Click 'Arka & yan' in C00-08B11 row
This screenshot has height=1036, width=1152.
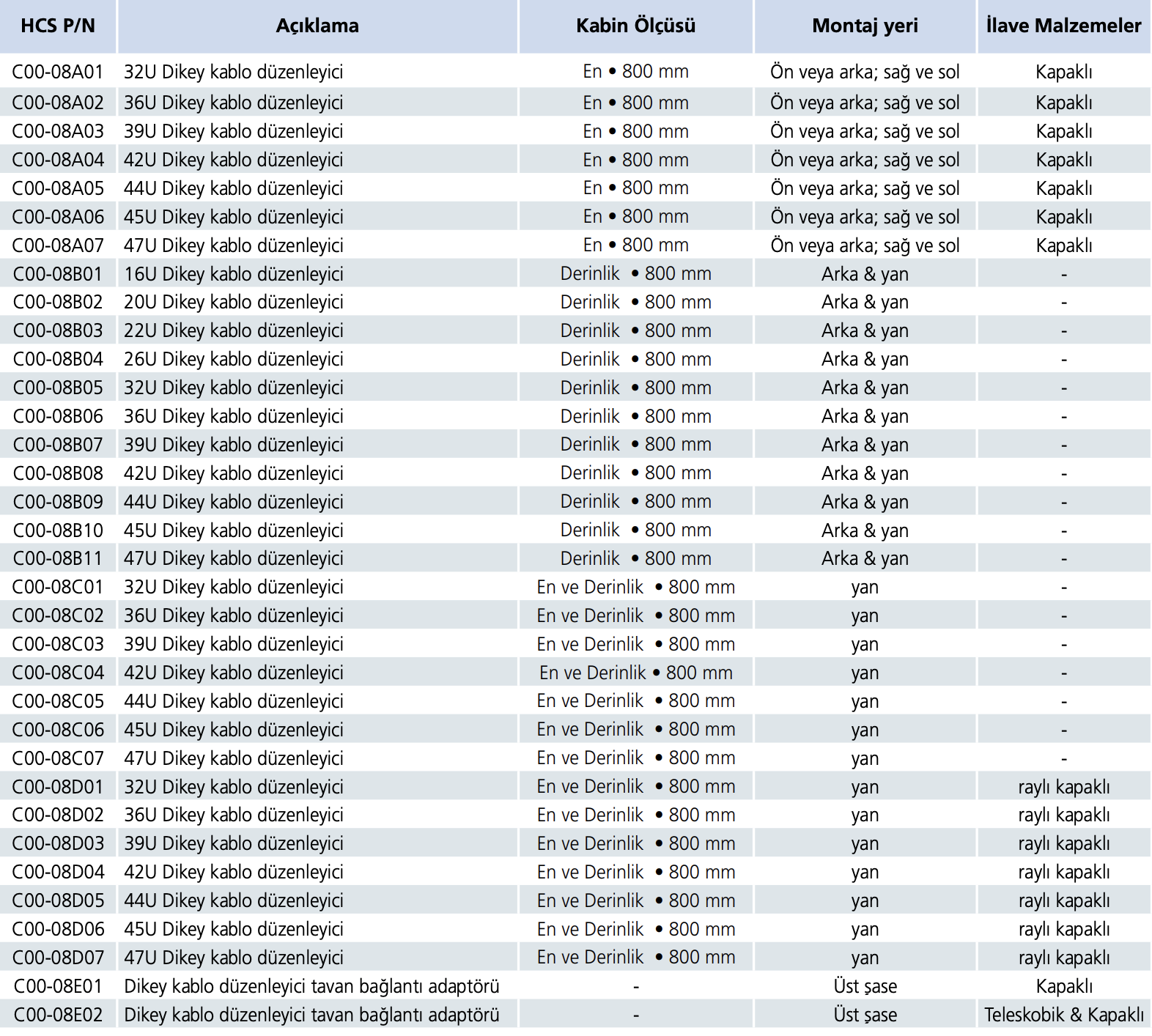click(865, 559)
